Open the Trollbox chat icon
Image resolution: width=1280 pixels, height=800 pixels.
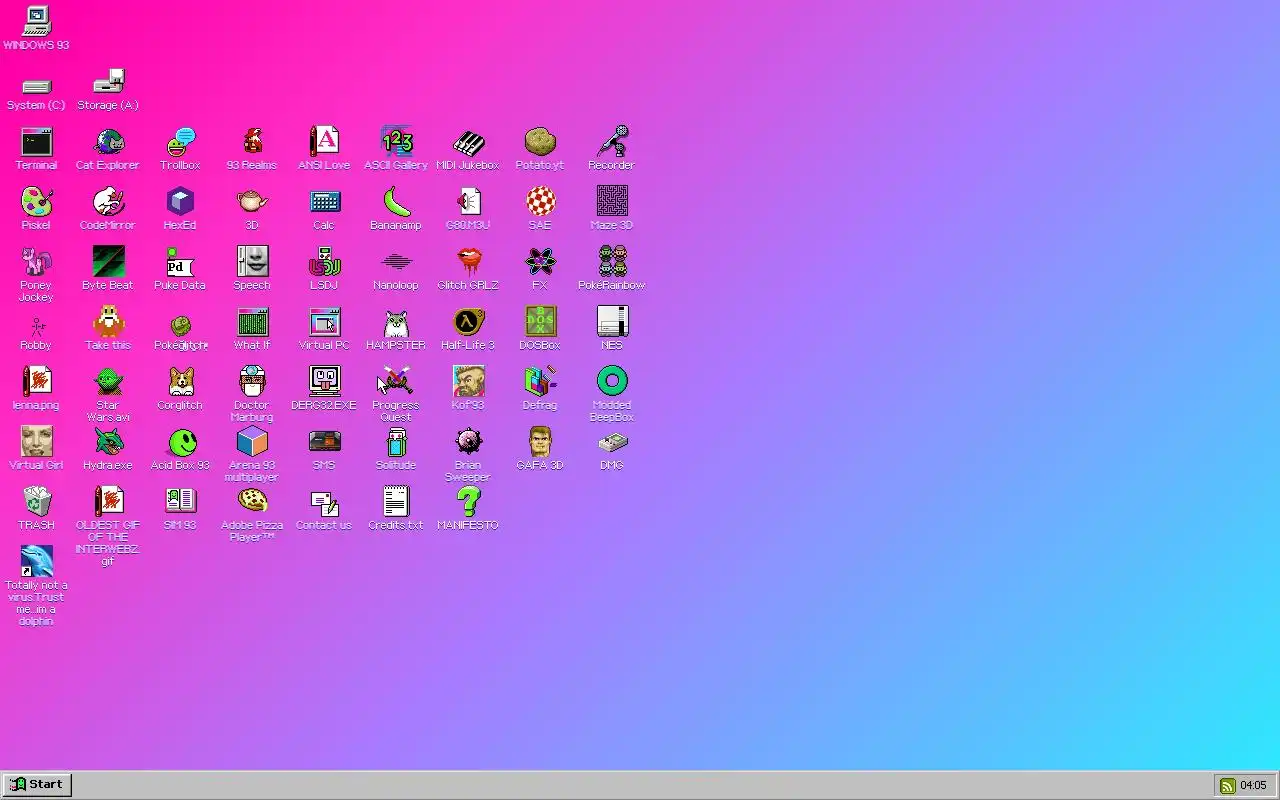click(180, 142)
